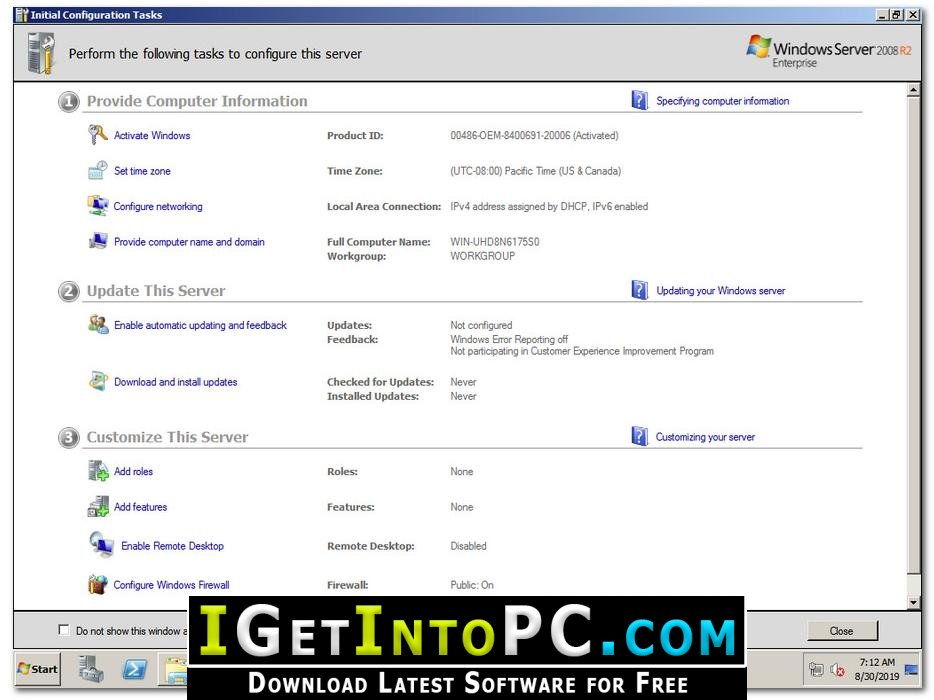Click the Set time zone clock icon
The height and width of the screenshot is (700, 934).
(97, 170)
